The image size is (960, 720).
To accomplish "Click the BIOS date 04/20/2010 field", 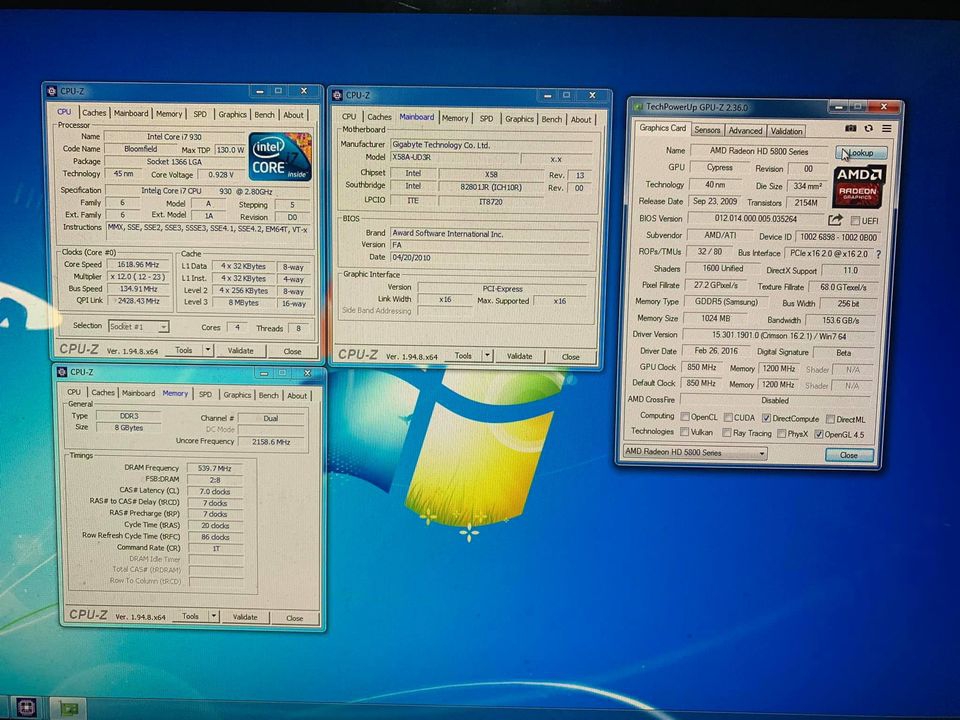I will click(x=491, y=258).
